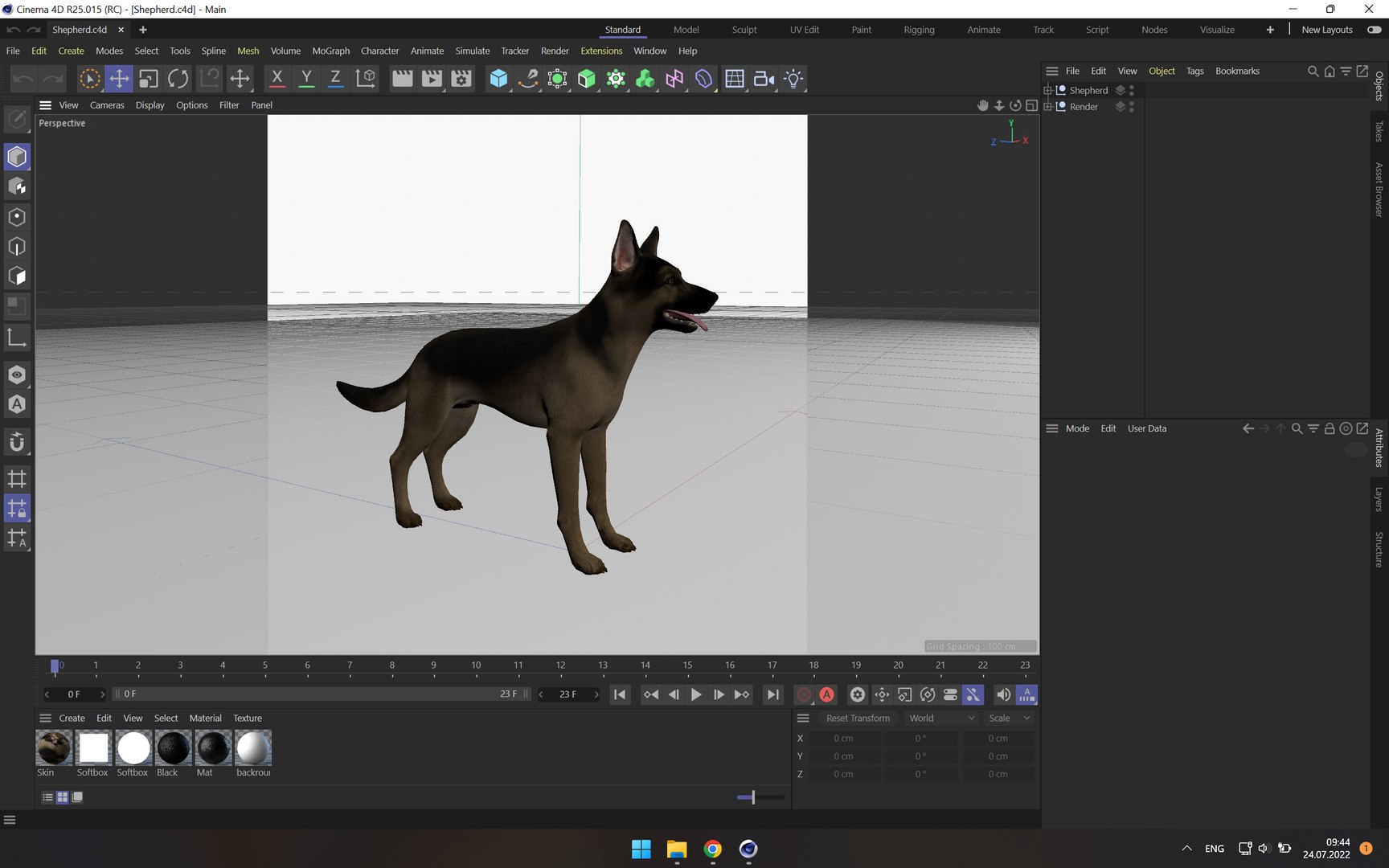This screenshot has width=1389, height=868.
Task: Play the animation forward
Action: click(696, 694)
